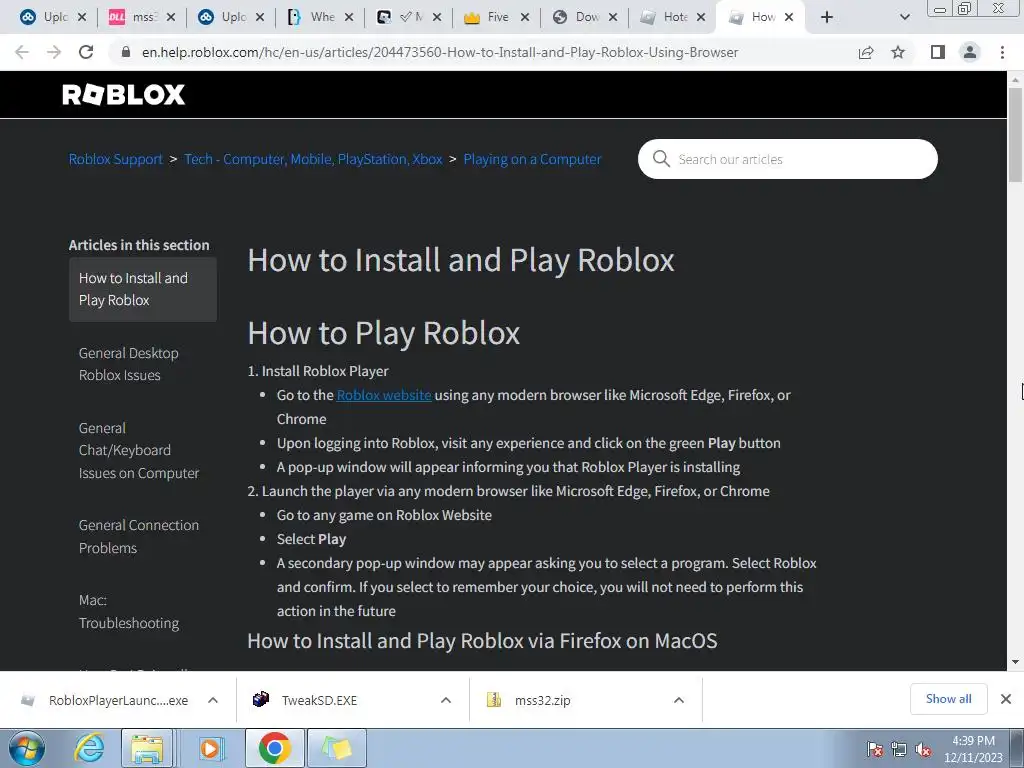
Task: Click the browser forward arrow
Action: click(54, 52)
